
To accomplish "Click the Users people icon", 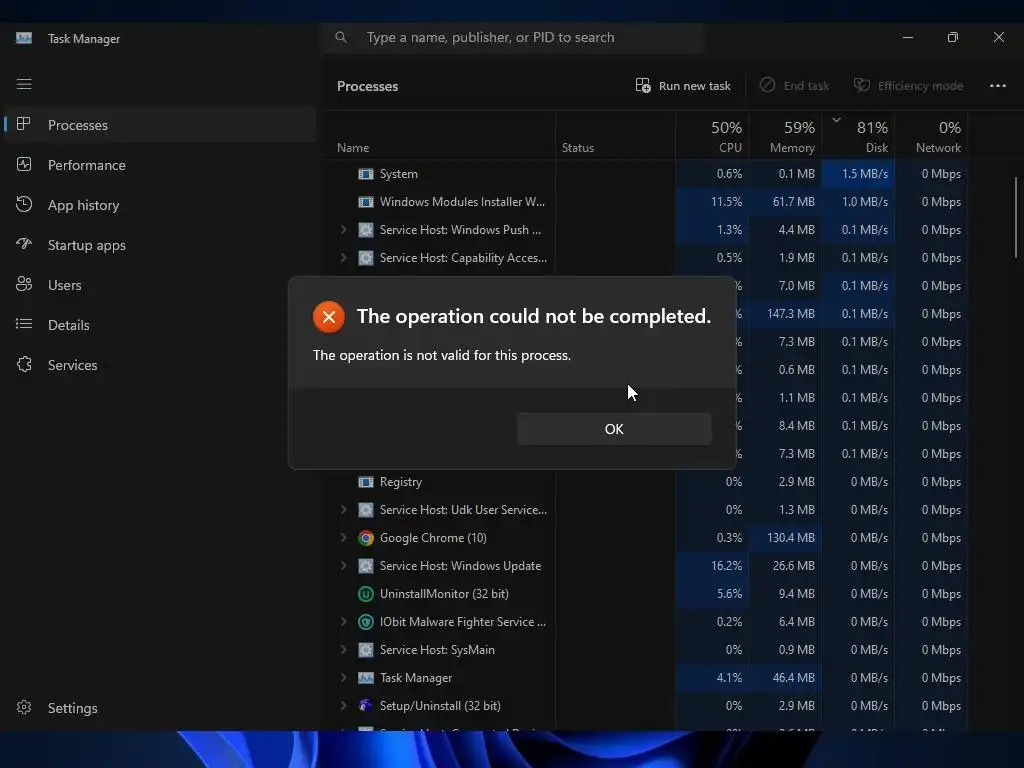I will click(24, 284).
